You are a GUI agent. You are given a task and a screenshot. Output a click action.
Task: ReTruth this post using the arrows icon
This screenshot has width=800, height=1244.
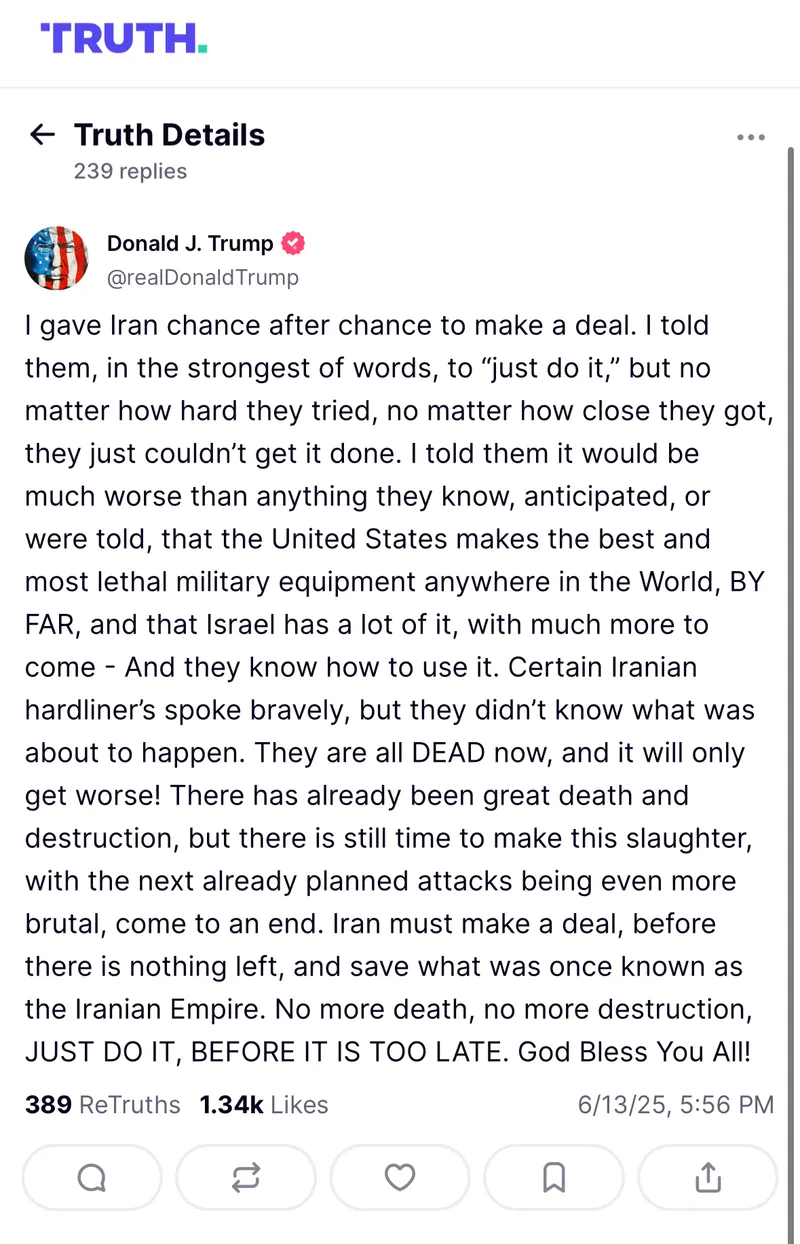pyautogui.click(x=246, y=1178)
